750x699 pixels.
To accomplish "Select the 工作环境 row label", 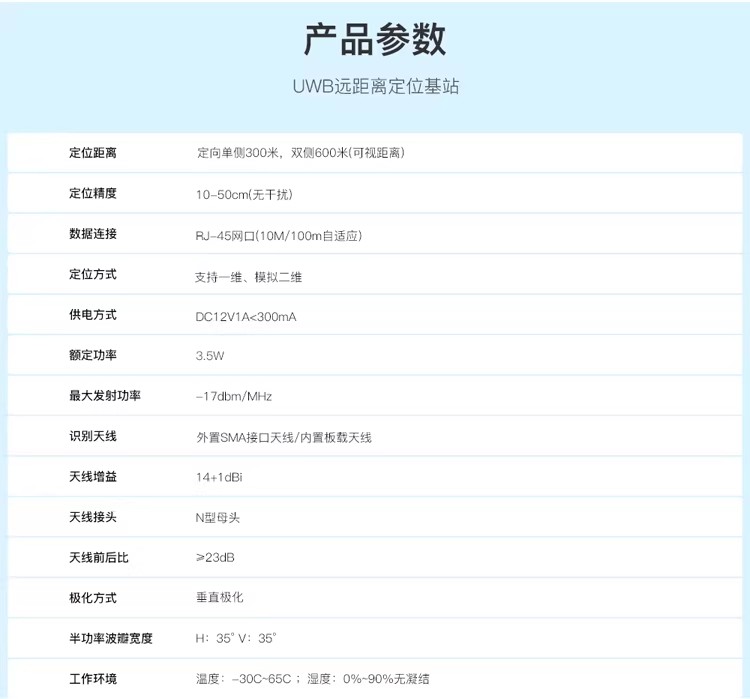I will tap(93, 679).
